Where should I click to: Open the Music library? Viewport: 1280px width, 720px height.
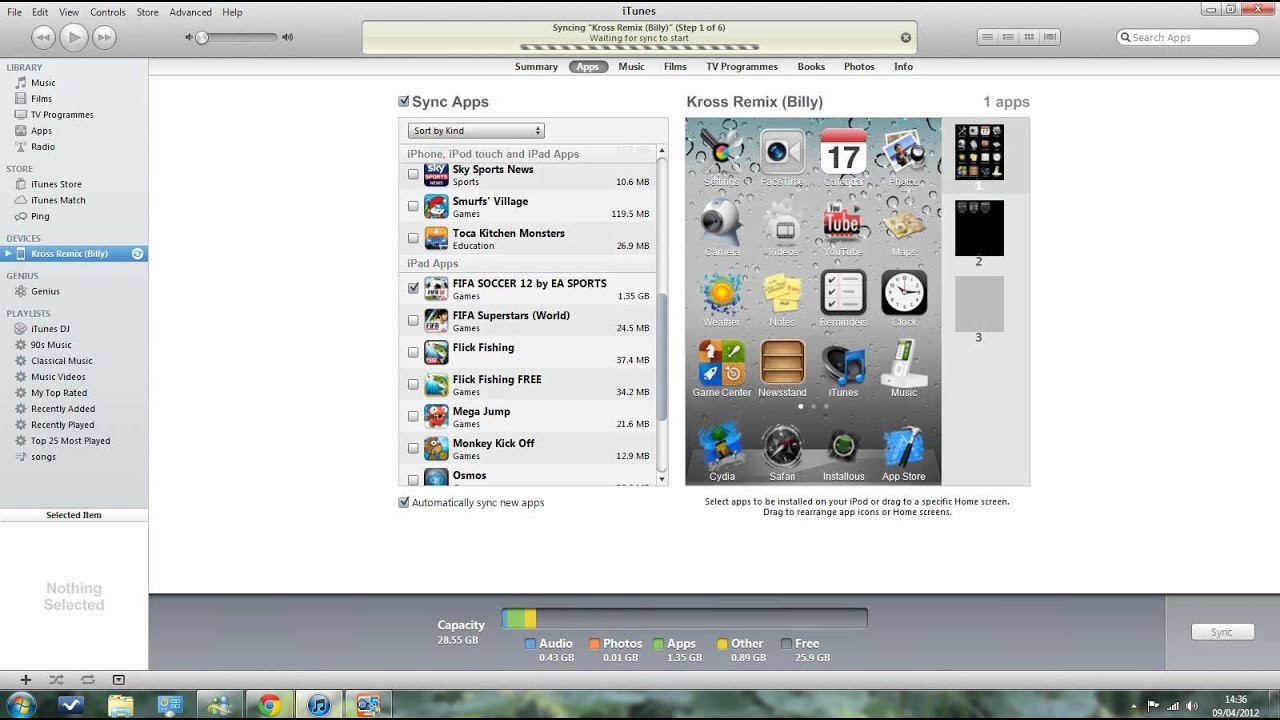pyautogui.click(x=43, y=83)
